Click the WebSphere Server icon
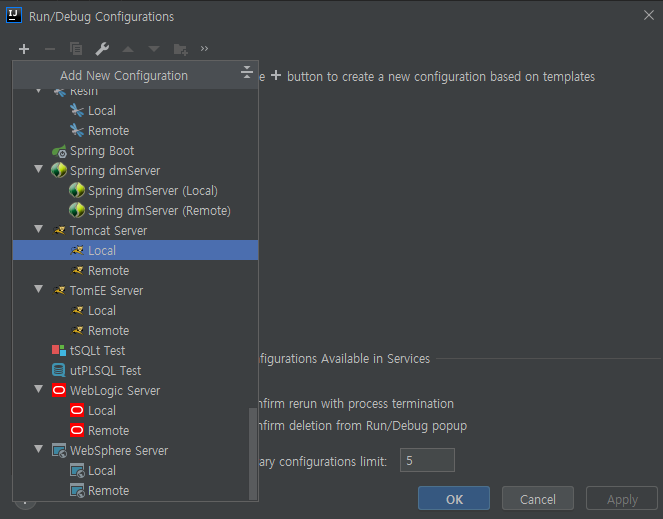The image size is (663, 519). (59, 451)
